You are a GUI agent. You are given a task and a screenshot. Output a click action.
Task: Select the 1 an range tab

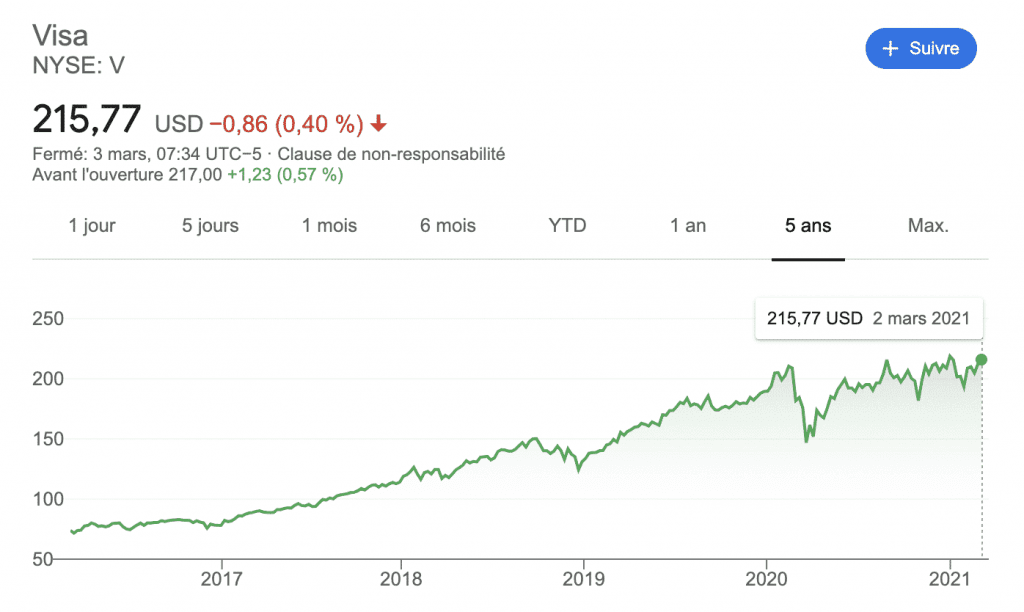[x=688, y=225]
